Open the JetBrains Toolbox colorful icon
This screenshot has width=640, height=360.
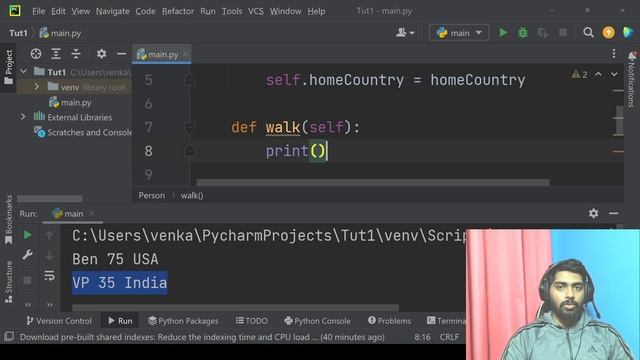[628, 33]
